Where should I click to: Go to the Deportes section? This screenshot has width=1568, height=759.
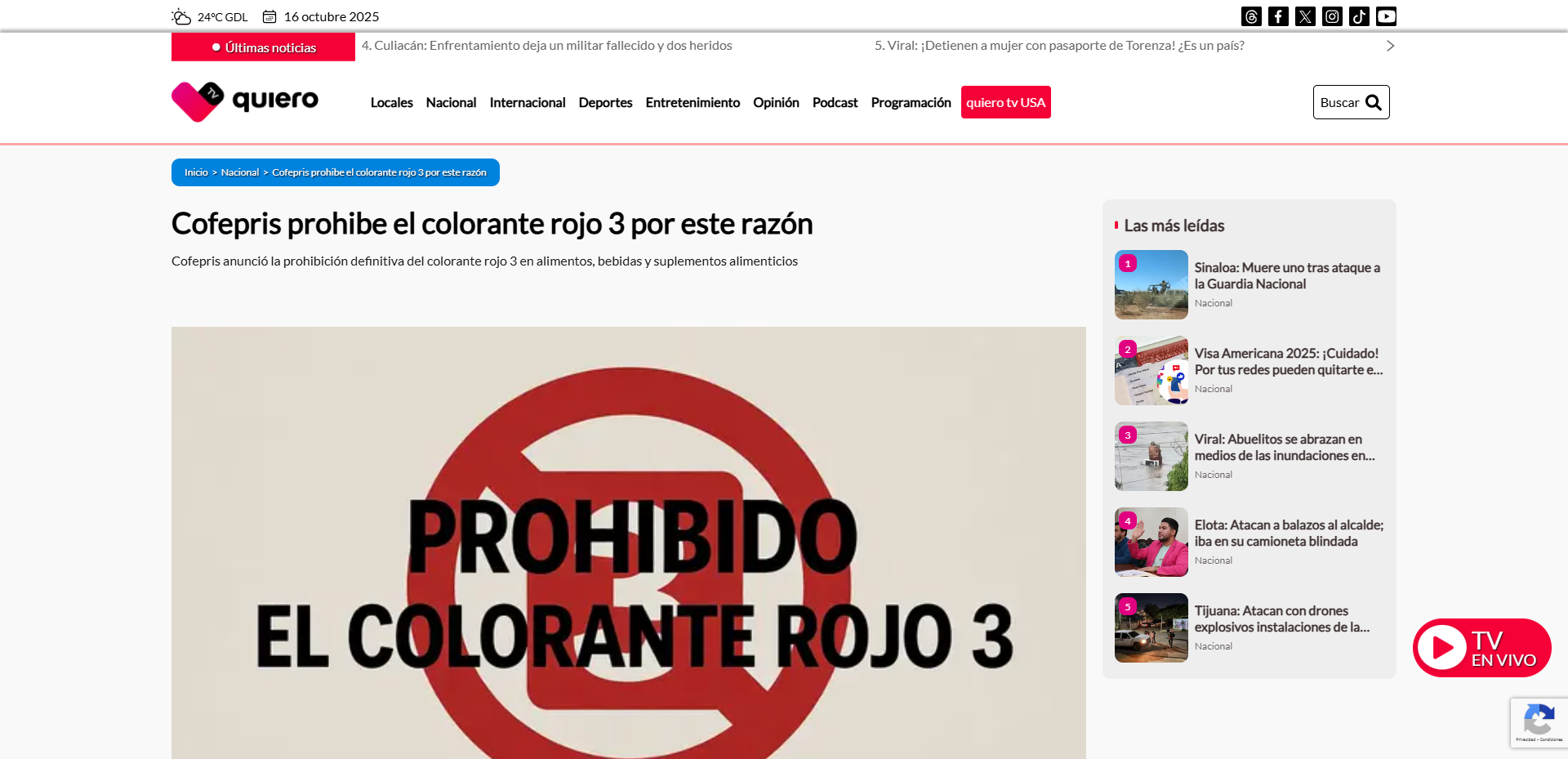(605, 102)
